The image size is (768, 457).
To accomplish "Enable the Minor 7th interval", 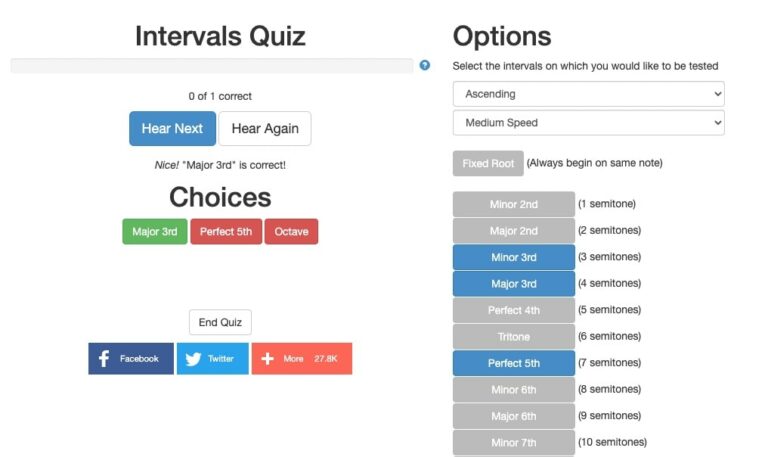I will pos(513,442).
